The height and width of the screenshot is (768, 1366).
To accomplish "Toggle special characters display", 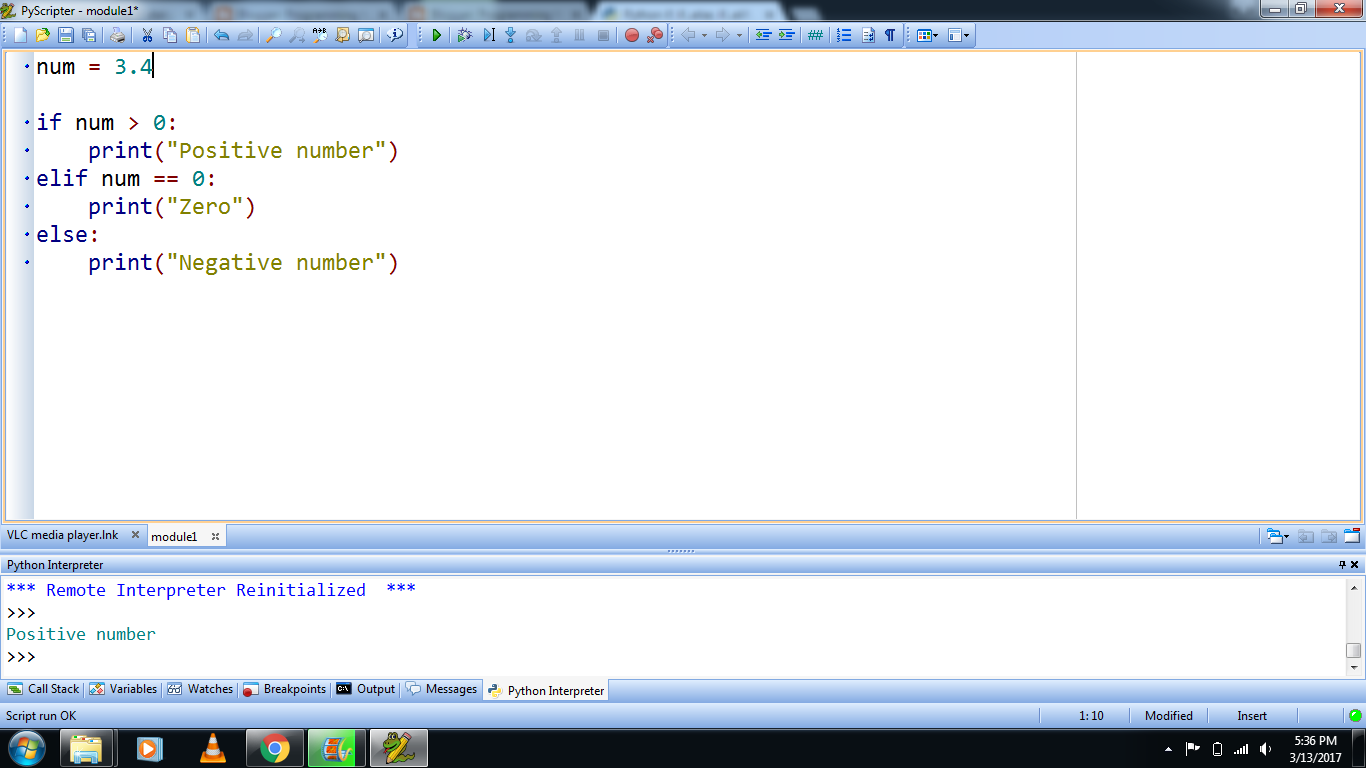I will [889, 35].
